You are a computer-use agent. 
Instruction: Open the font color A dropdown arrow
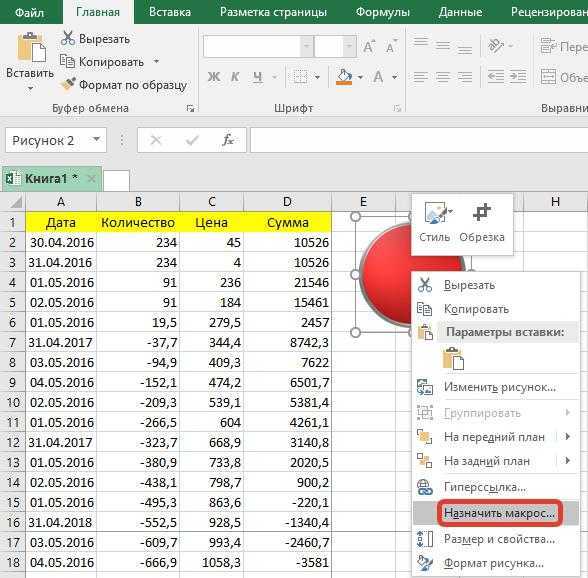tap(395, 77)
